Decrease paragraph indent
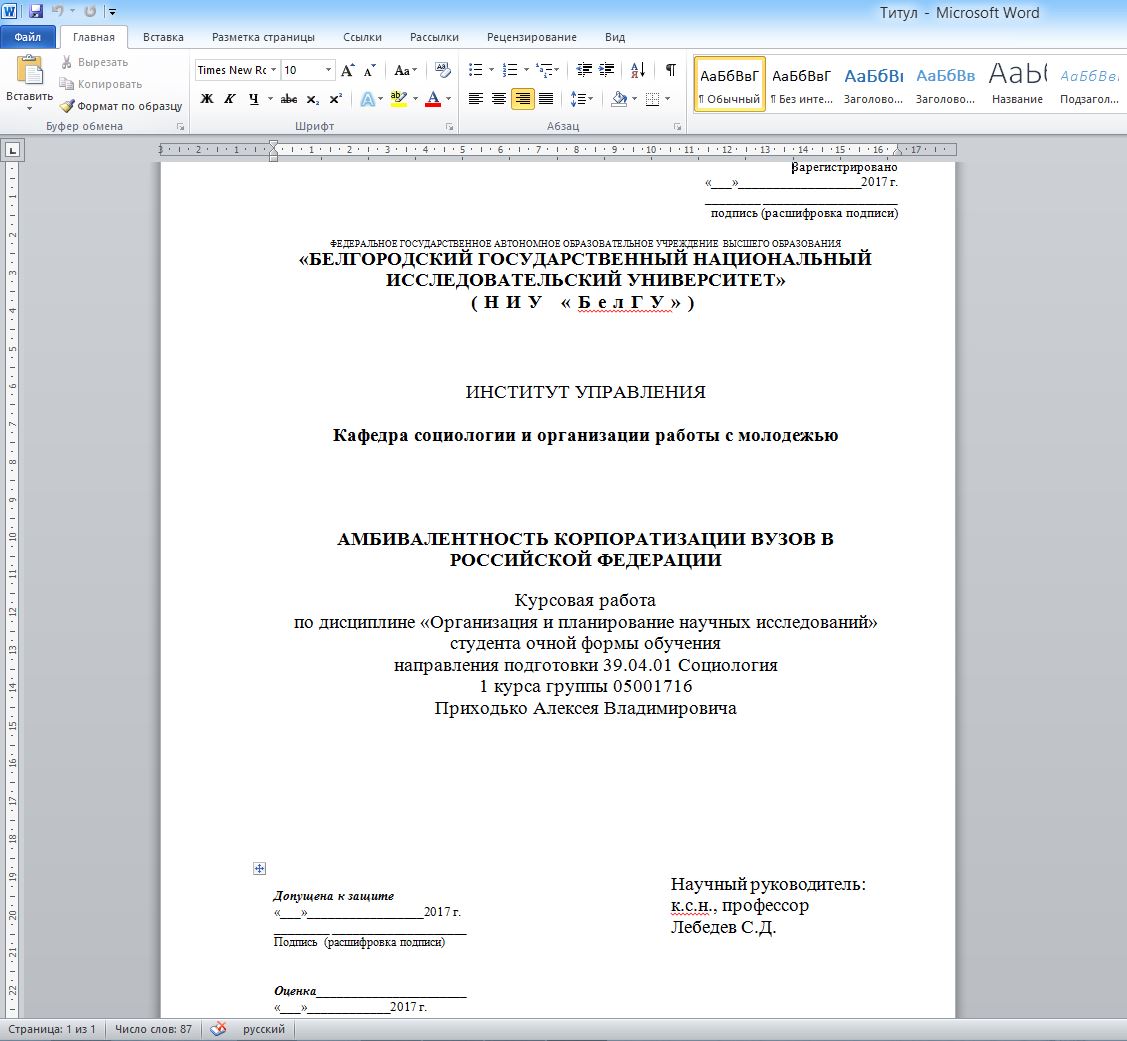The width and height of the screenshot is (1127, 1041). click(584, 70)
